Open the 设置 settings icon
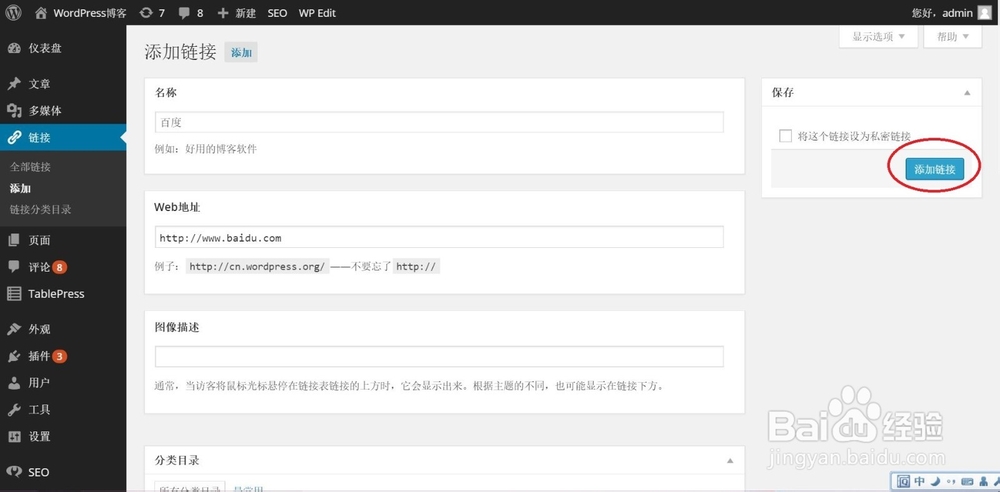 [x=14, y=436]
